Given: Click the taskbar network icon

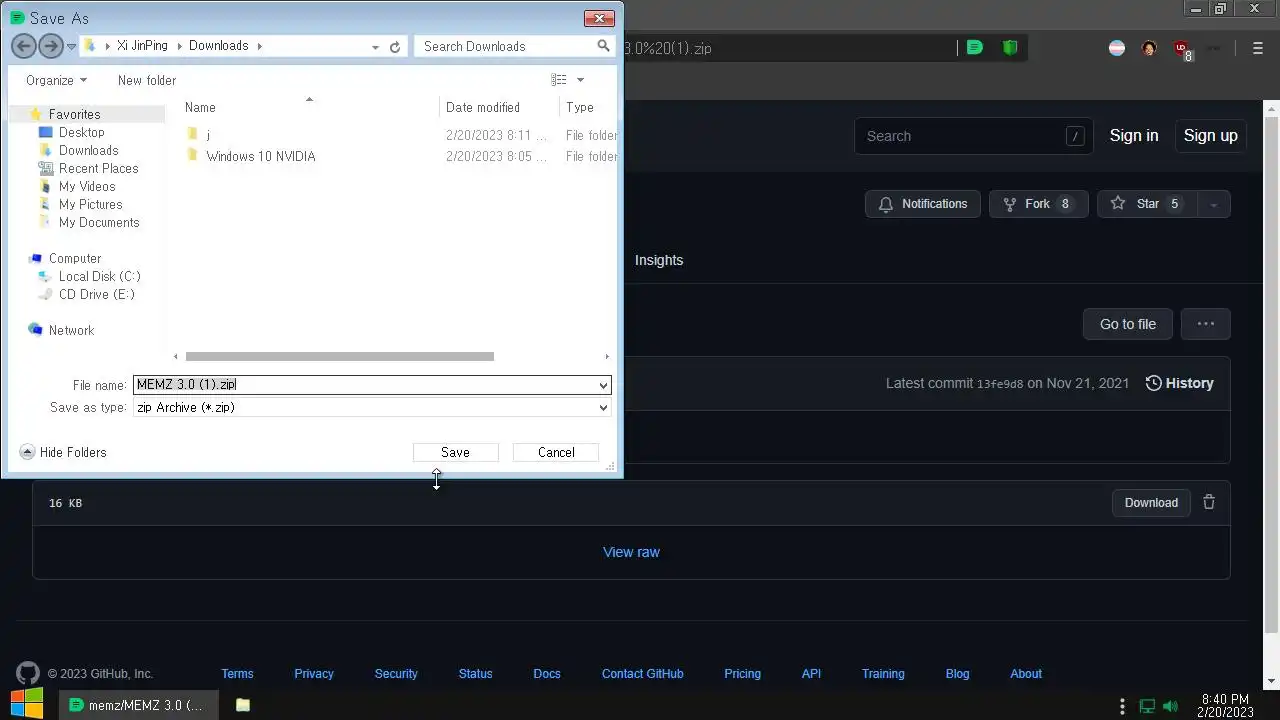Looking at the screenshot, I should tap(1147, 706).
